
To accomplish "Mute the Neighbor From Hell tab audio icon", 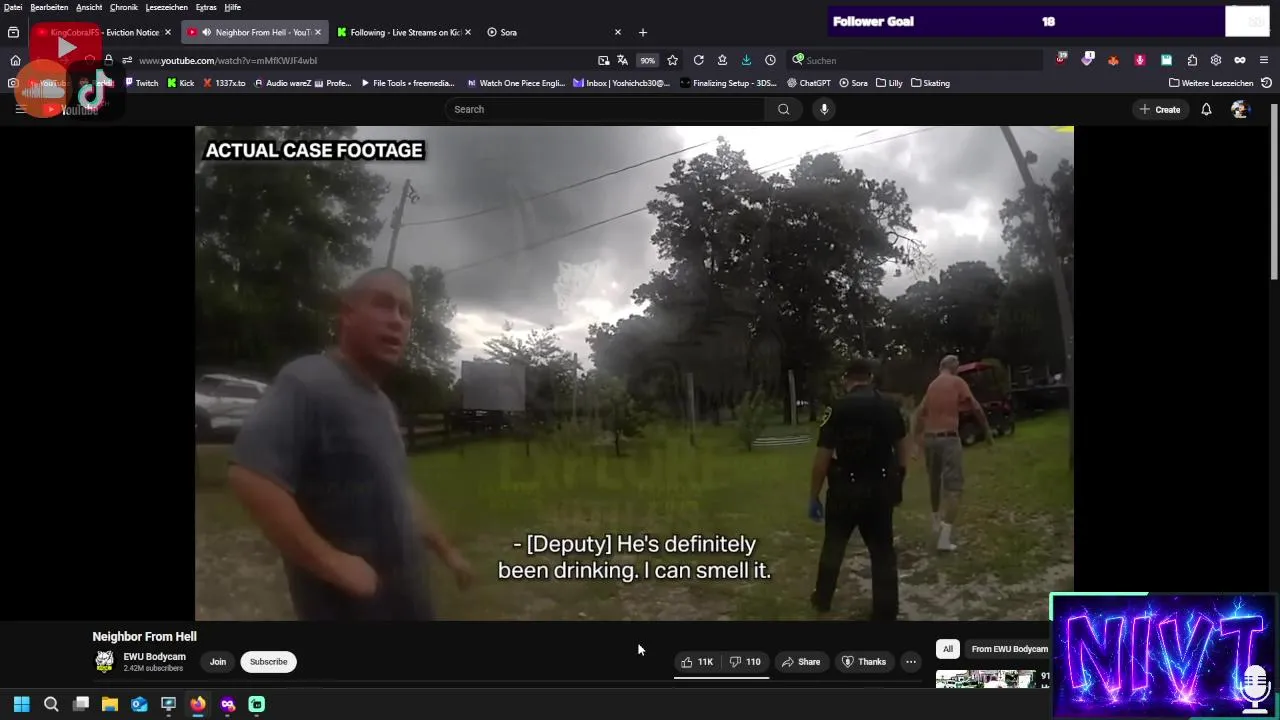I will click(x=207, y=32).
